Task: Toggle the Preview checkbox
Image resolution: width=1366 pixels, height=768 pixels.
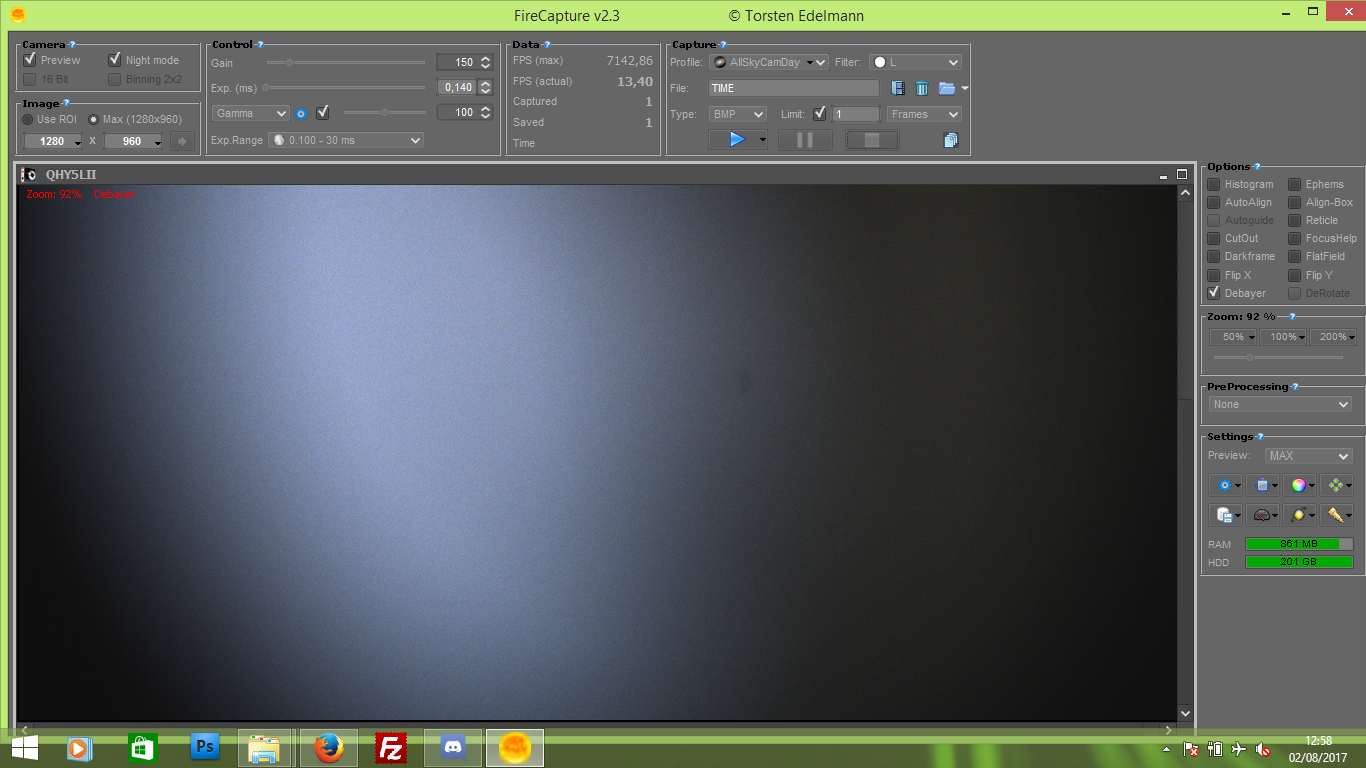Action: [x=30, y=60]
